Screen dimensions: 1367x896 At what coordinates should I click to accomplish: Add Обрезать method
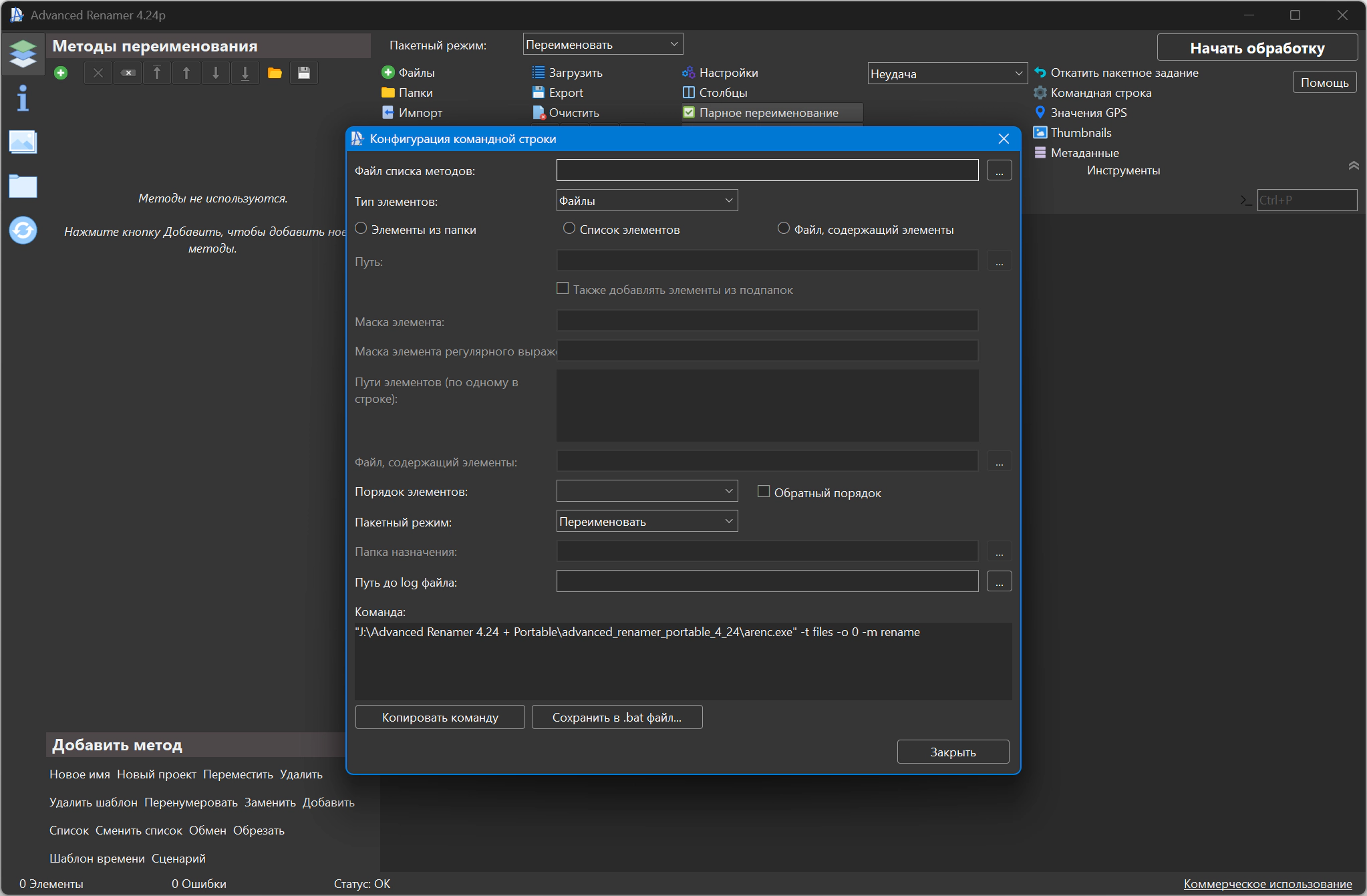[259, 830]
